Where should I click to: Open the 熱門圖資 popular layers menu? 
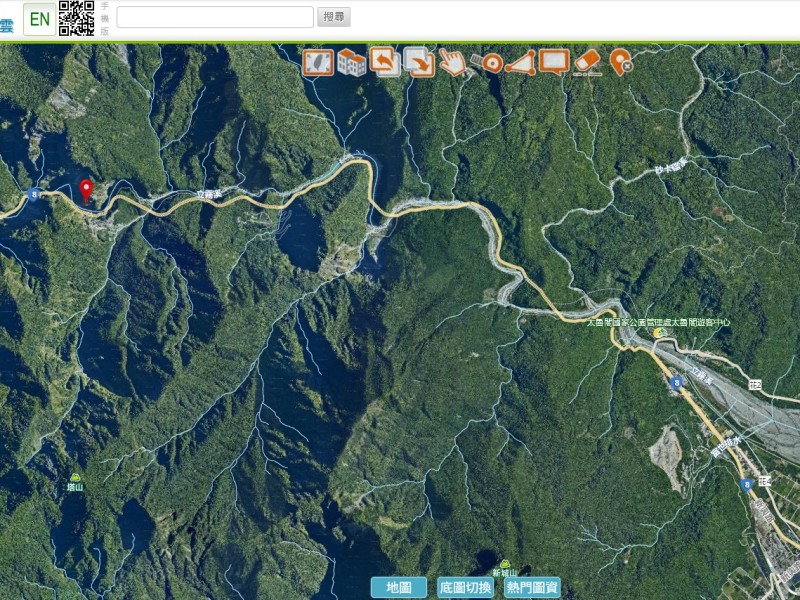pyautogui.click(x=532, y=587)
